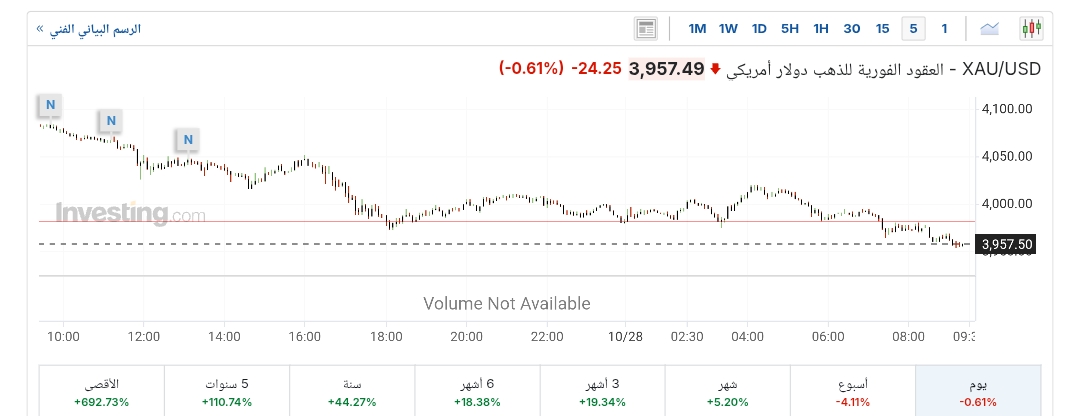Image resolution: width=1080 pixels, height=416 pixels.
Task: Select the 5H timeframe
Action: [x=790, y=28]
